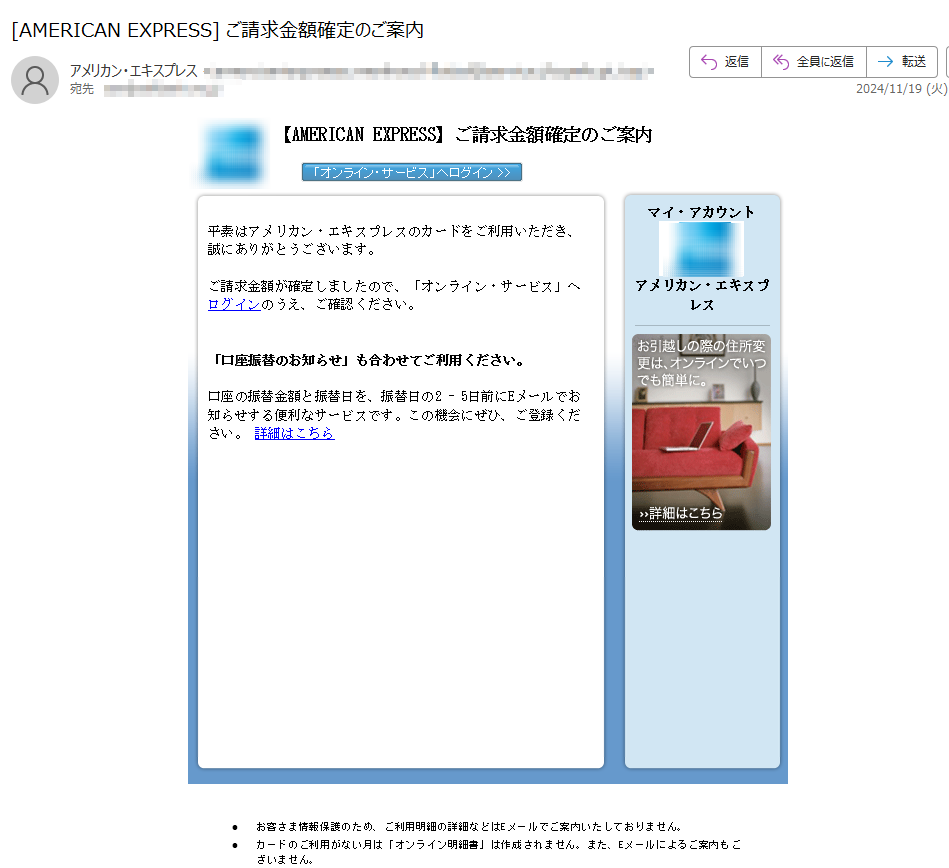Click the【AMERICAN EXPRESS】heading in the email body
The height and width of the screenshot is (868, 949).
coord(467,135)
